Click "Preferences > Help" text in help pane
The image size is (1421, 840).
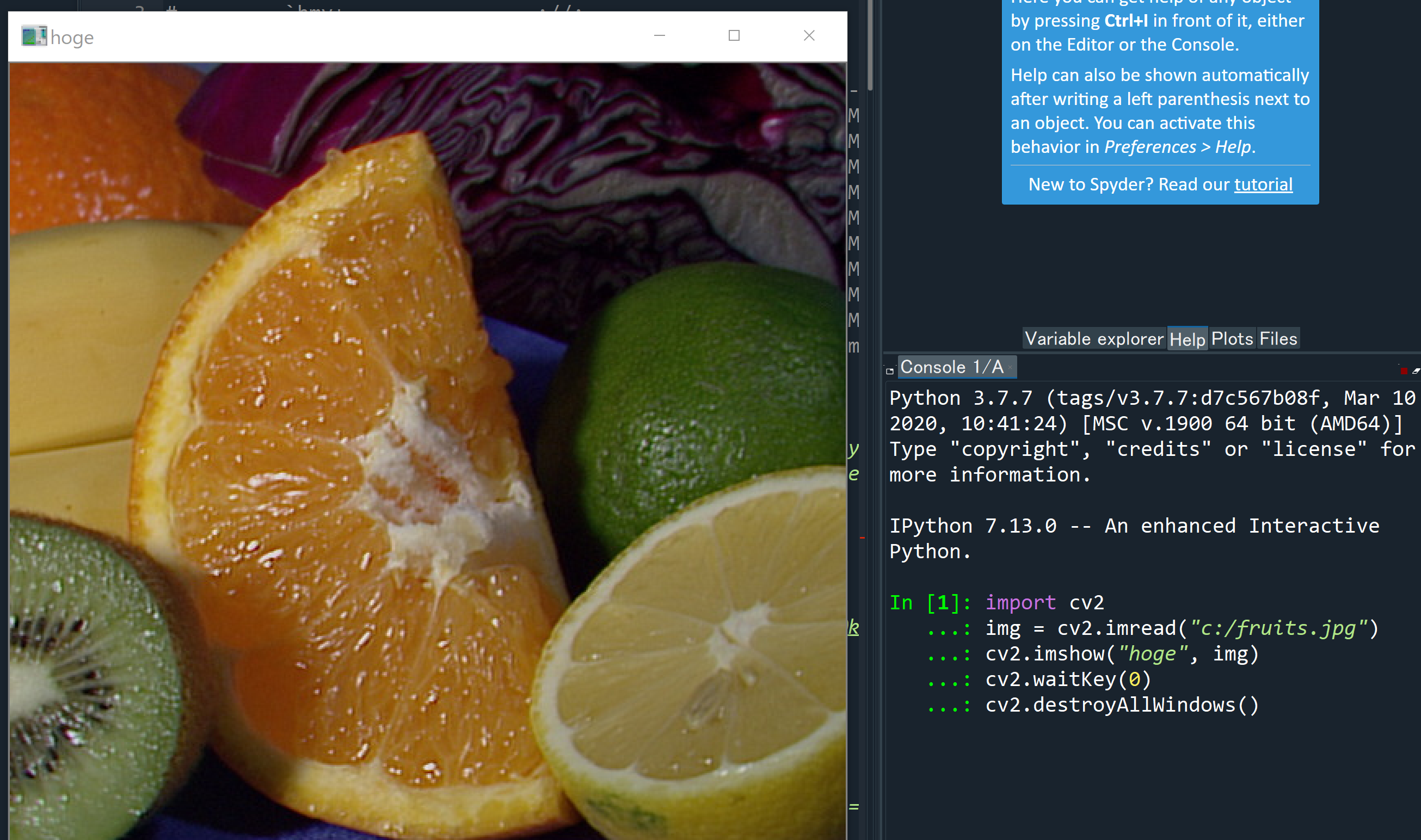coord(1178,147)
